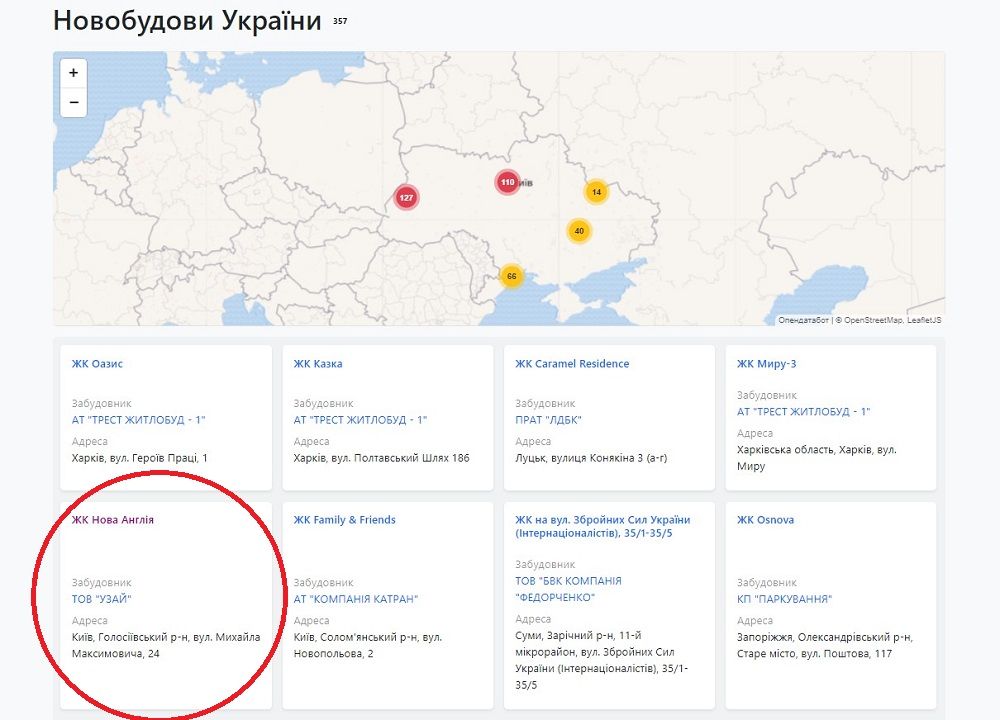Click the 127 cluster marker on the map
Screen dimensions: 1000x720
pyautogui.click(x=406, y=199)
